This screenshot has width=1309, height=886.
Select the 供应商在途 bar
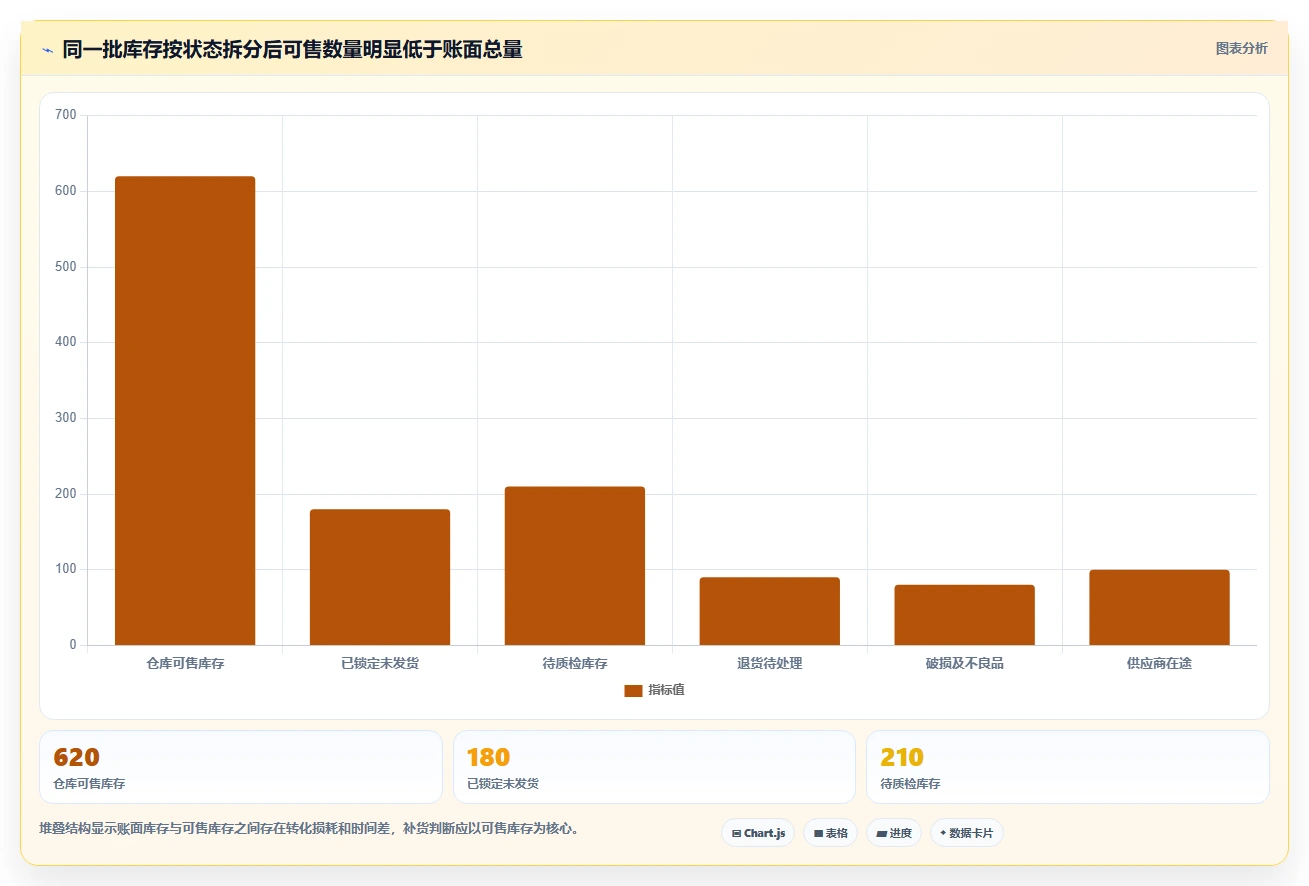(x=1159, y=607)
